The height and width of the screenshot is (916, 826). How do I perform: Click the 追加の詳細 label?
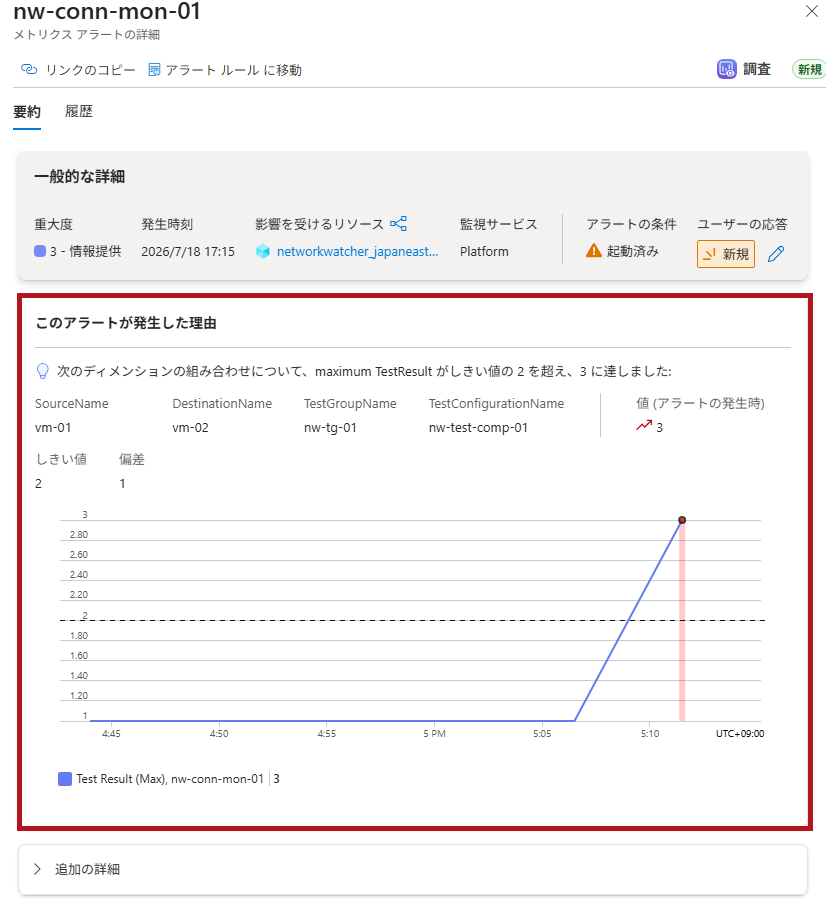pos(88,869)
